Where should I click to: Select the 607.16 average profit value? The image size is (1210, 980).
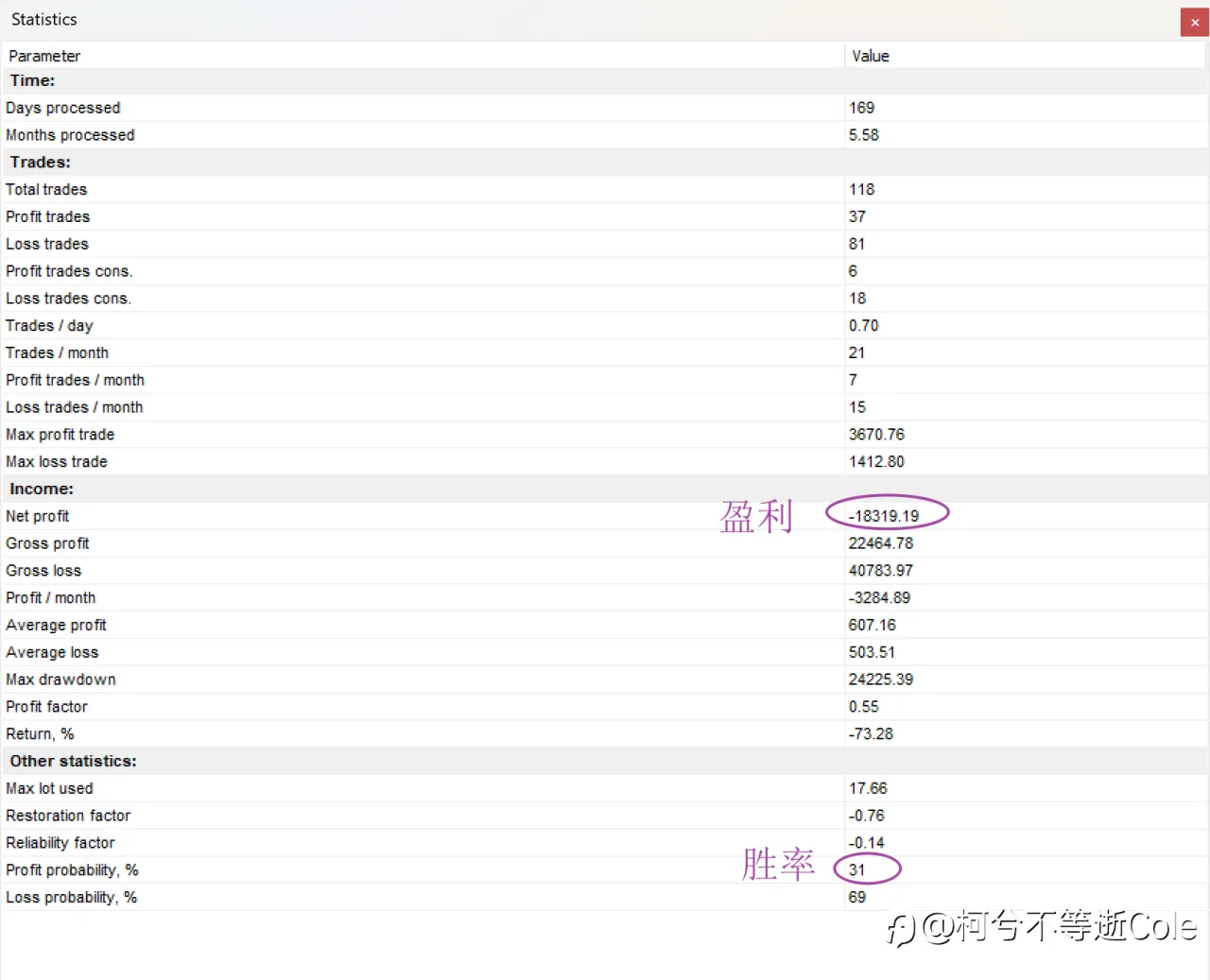pyautogui.click(x=872, y=626)
